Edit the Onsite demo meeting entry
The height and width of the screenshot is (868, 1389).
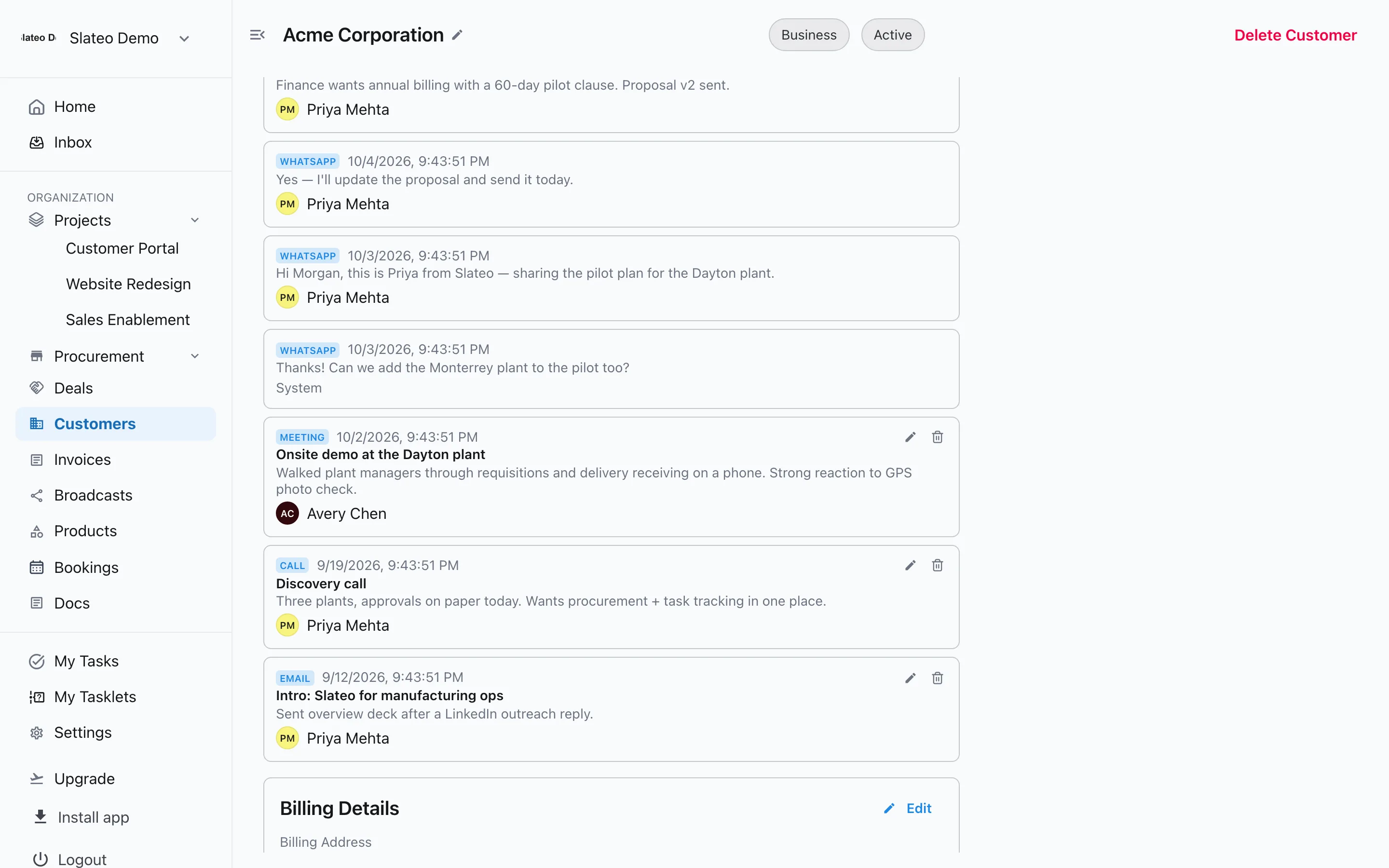click(x=910, y=437)
